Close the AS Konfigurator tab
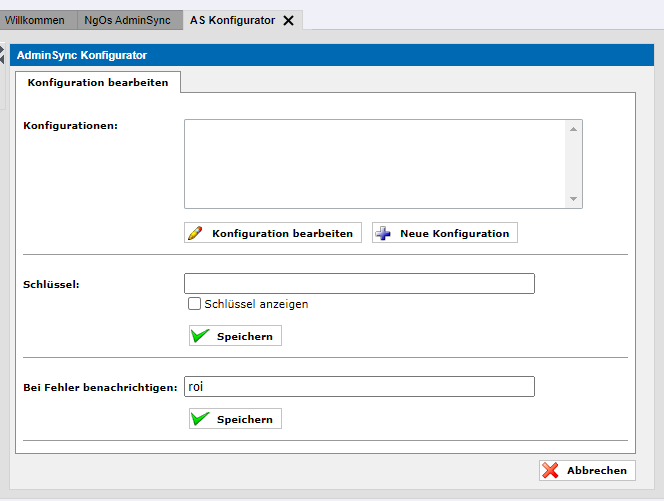The image size is (664, 501). pyautogui.click(x=288, y=20)
